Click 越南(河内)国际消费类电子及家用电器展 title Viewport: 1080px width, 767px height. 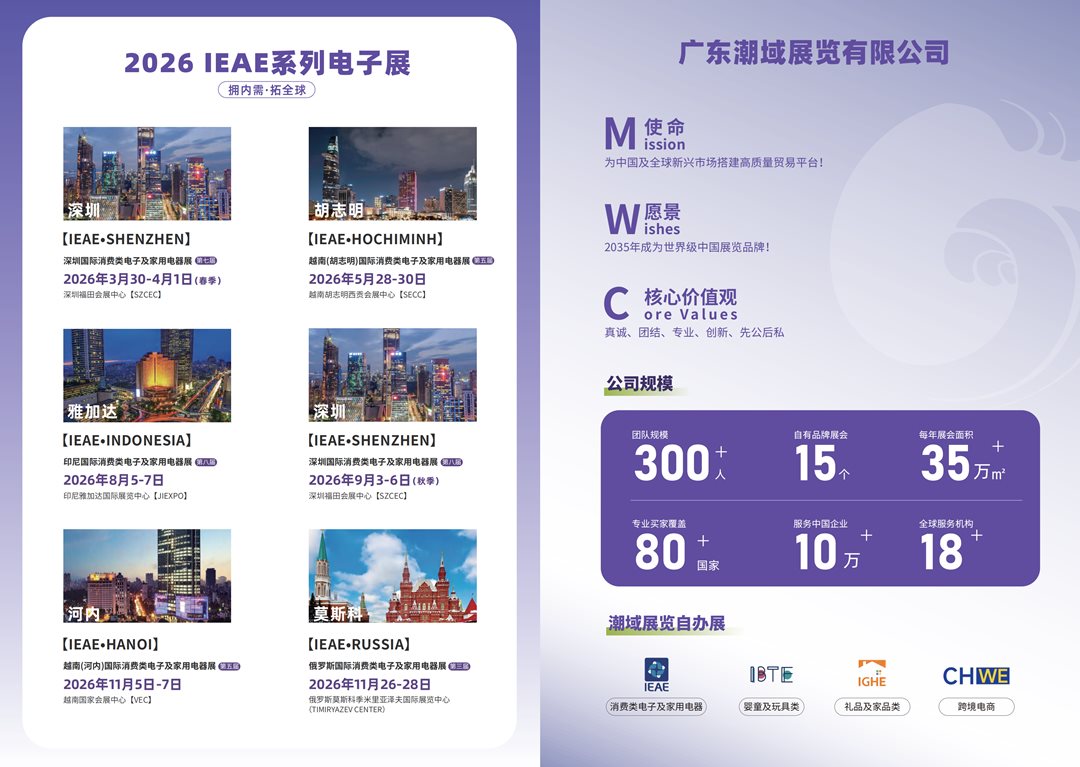click(x=140, y=666)
